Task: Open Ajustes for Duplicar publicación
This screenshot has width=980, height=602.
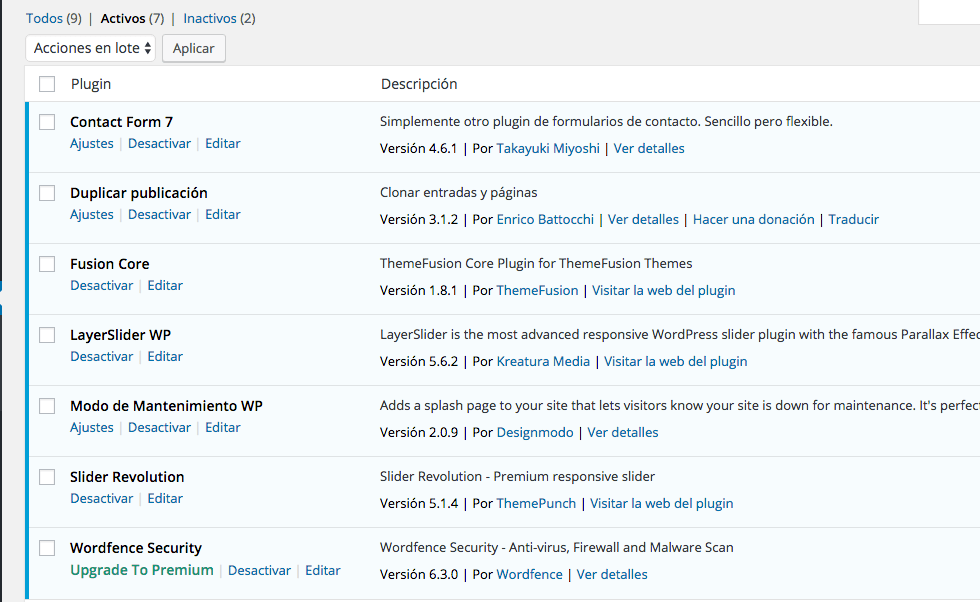Action: pos(92,214)
